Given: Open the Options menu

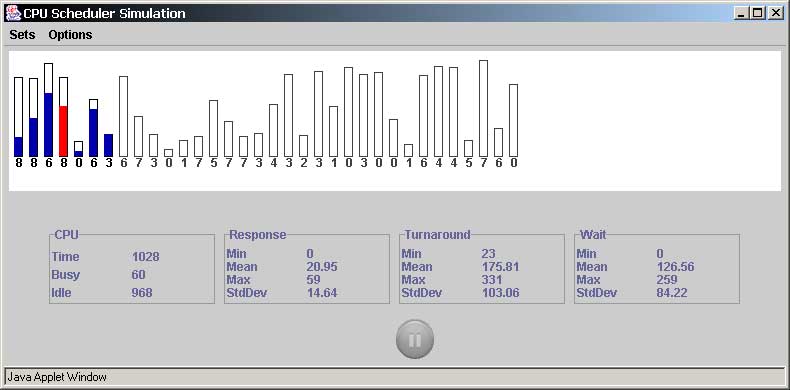Looking at the screenshot, I should coord(70,35).
